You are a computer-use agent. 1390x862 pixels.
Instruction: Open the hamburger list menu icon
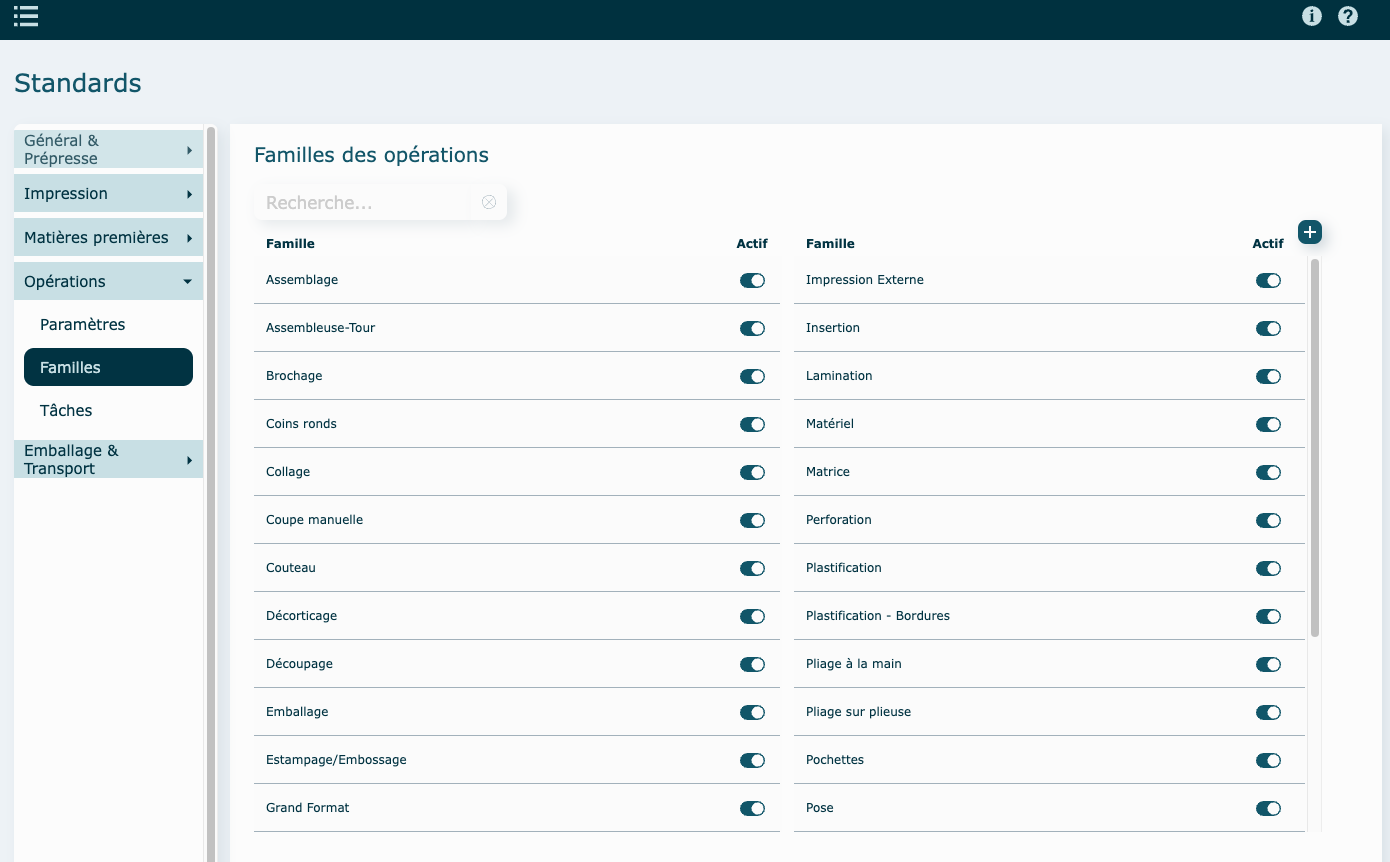[26, 16]
